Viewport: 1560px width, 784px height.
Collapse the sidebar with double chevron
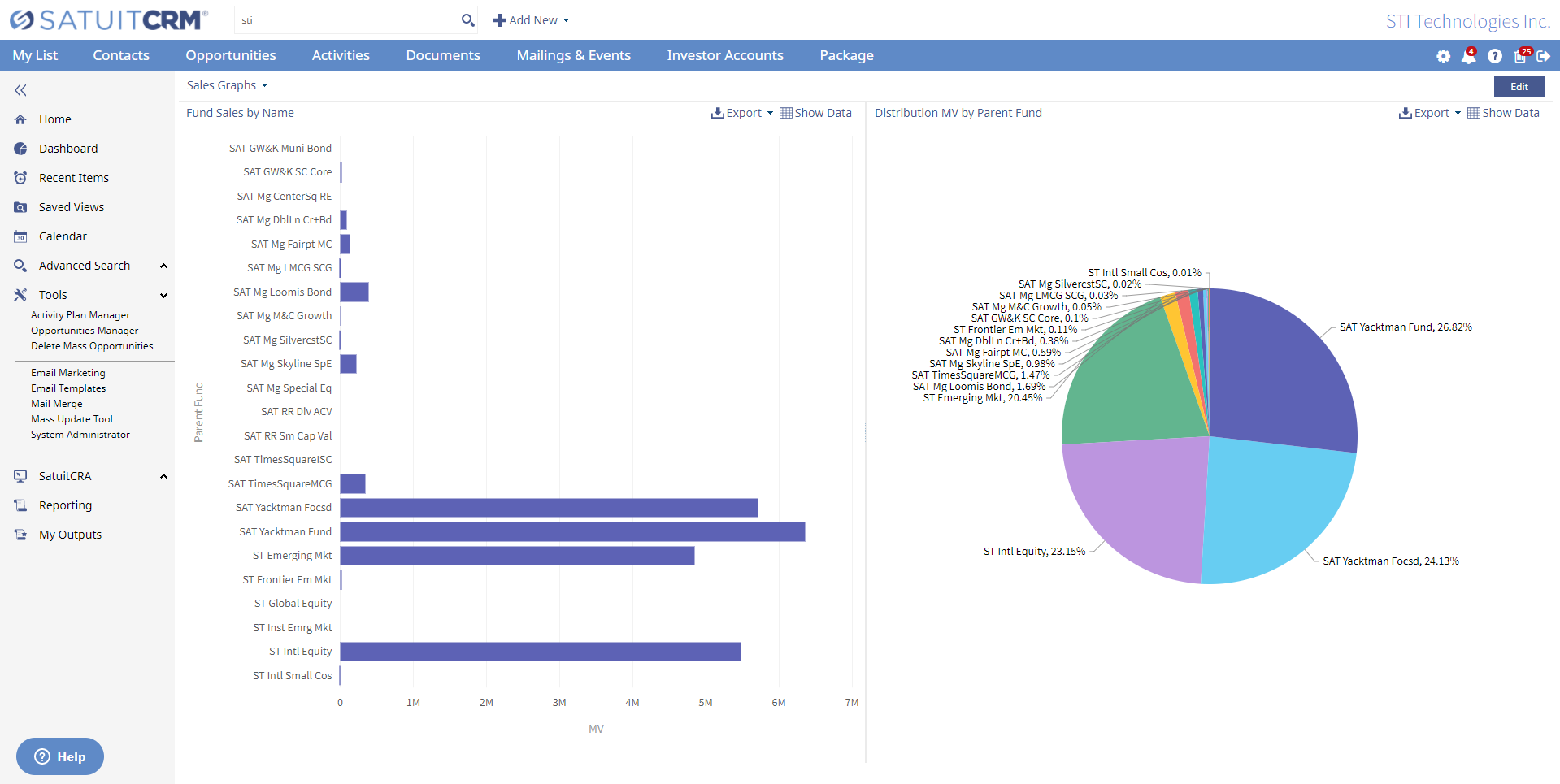point(20,90)
